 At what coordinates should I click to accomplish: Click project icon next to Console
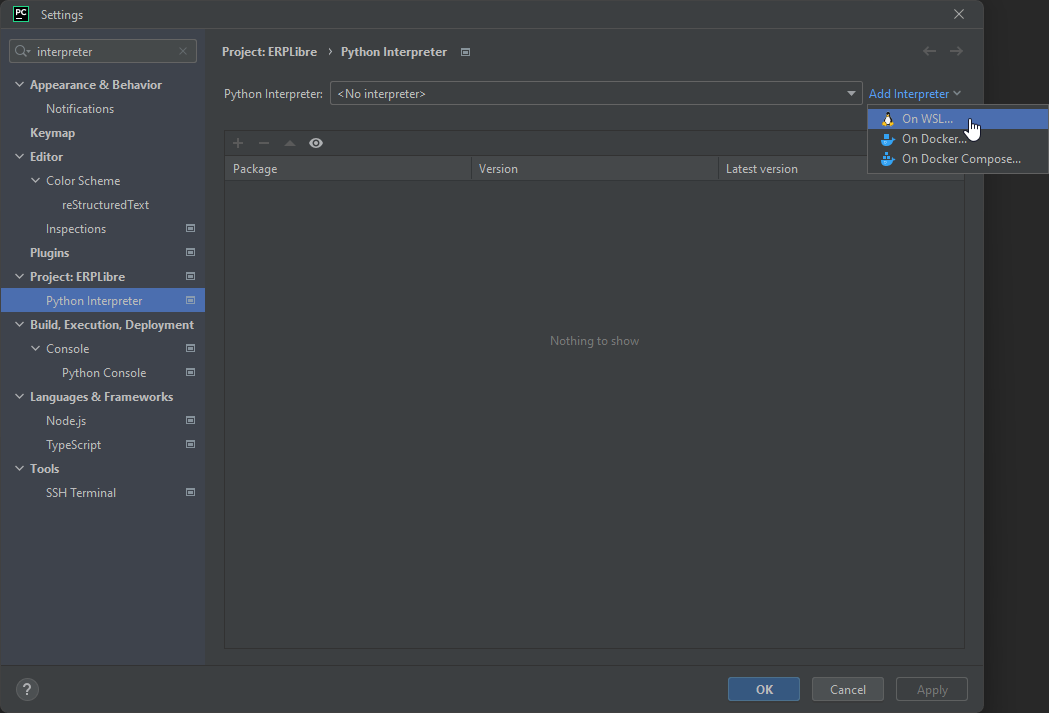click(191, 348)
